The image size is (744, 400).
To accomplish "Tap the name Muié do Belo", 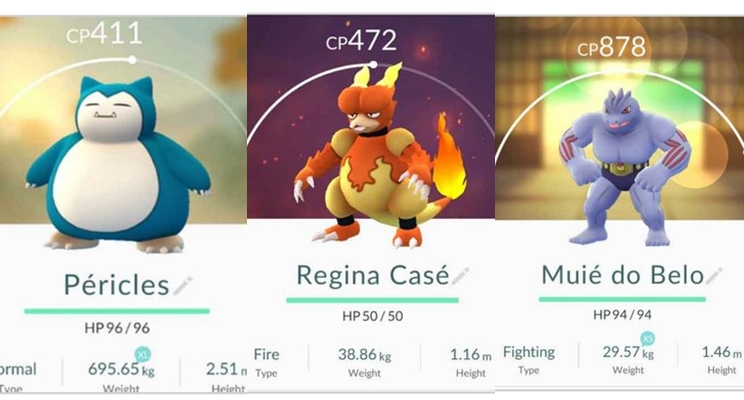I will pyautogui.click(x=623, y=275).
